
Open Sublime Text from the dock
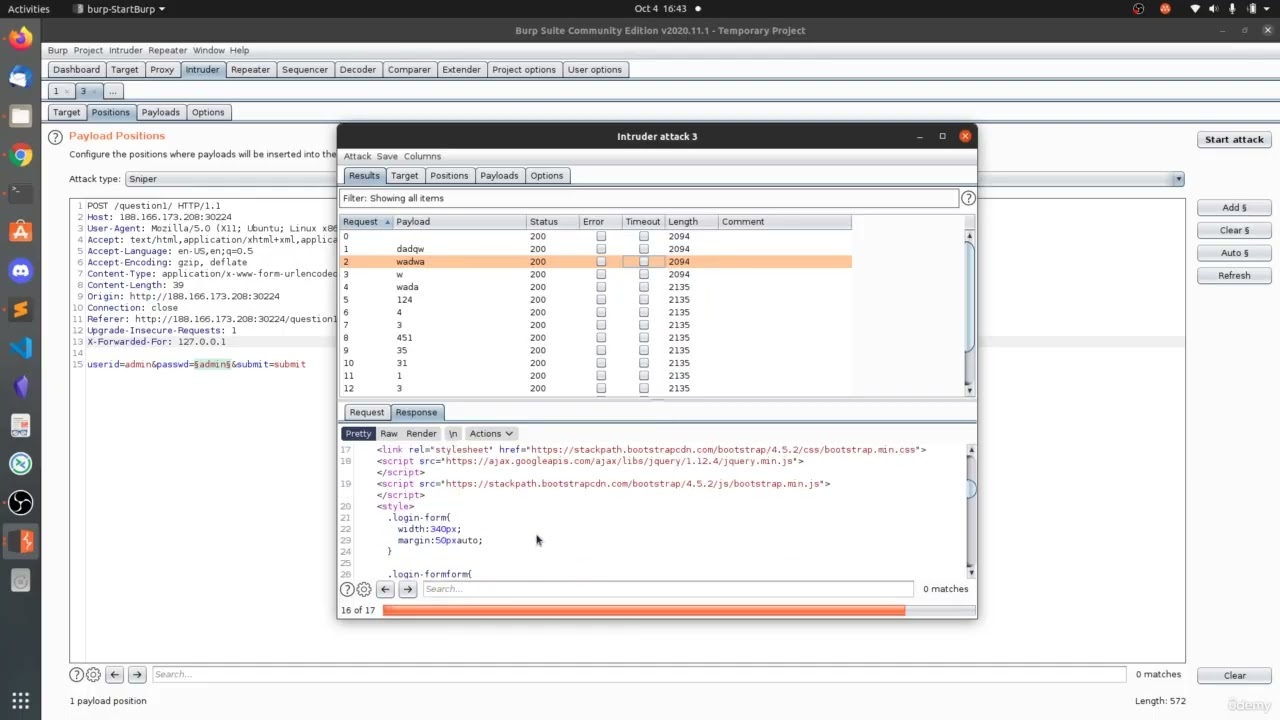click(20, 309)
